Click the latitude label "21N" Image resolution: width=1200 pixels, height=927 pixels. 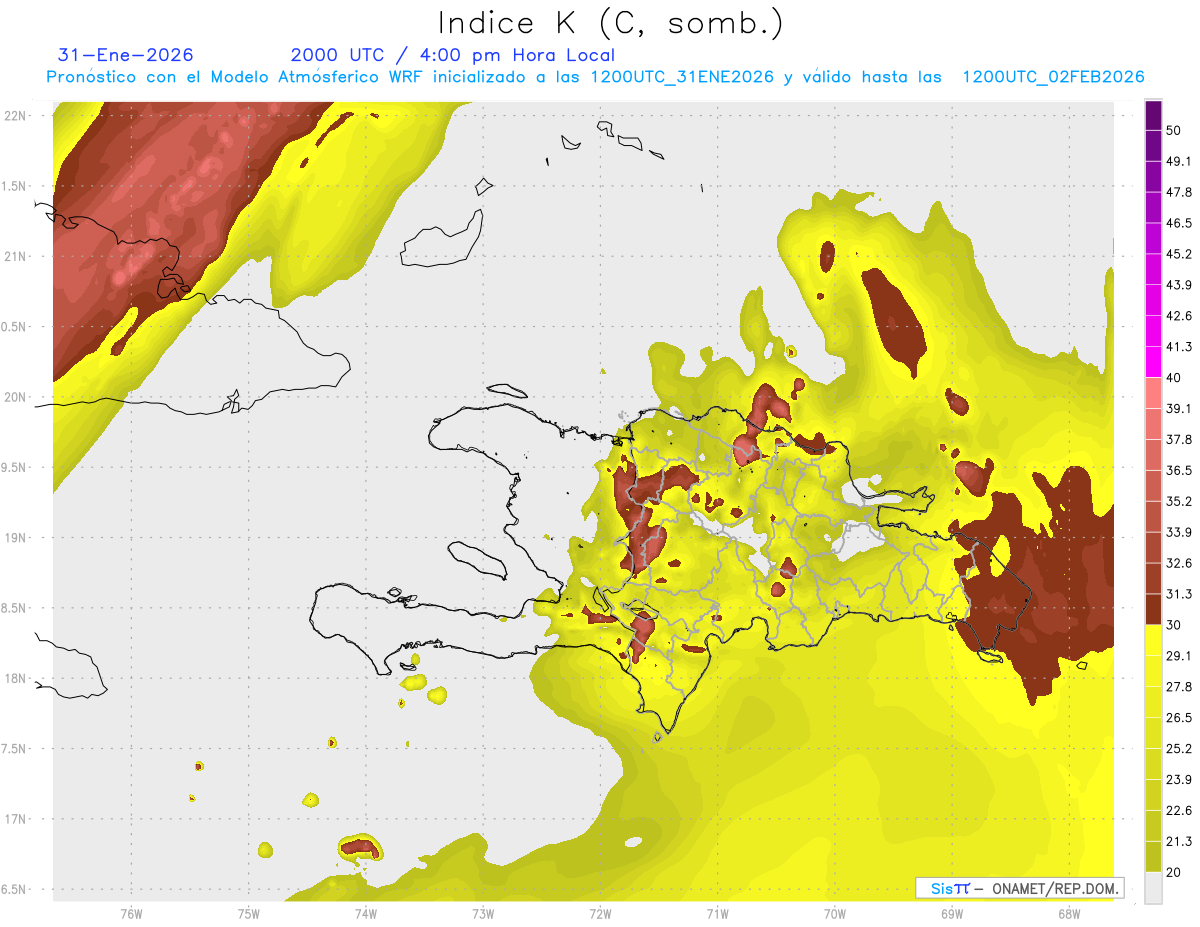(x=14, y=256)
